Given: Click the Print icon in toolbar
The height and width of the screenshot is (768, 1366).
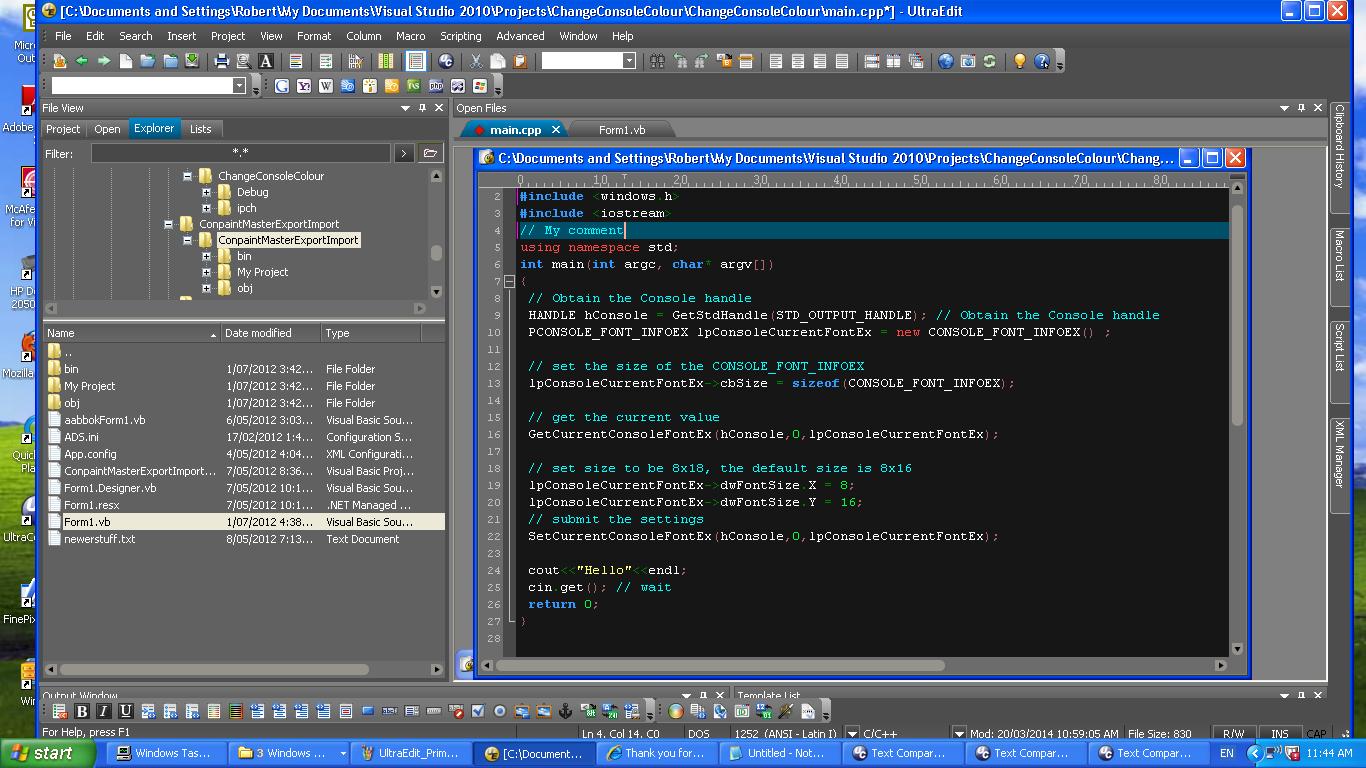Looking at the screenshot, I should click(222, 61).
